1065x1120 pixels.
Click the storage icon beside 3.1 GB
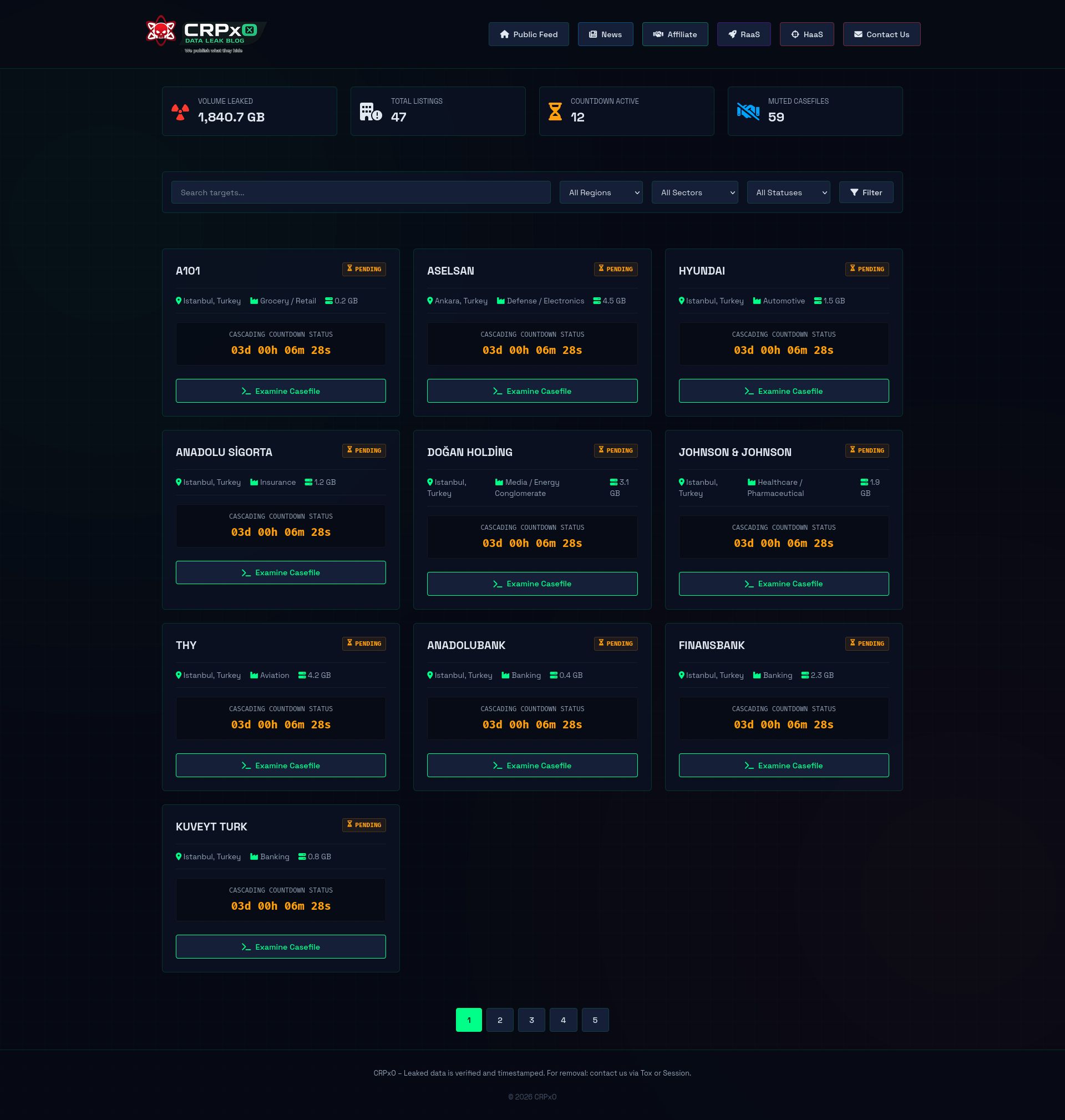tap(613, 483)
